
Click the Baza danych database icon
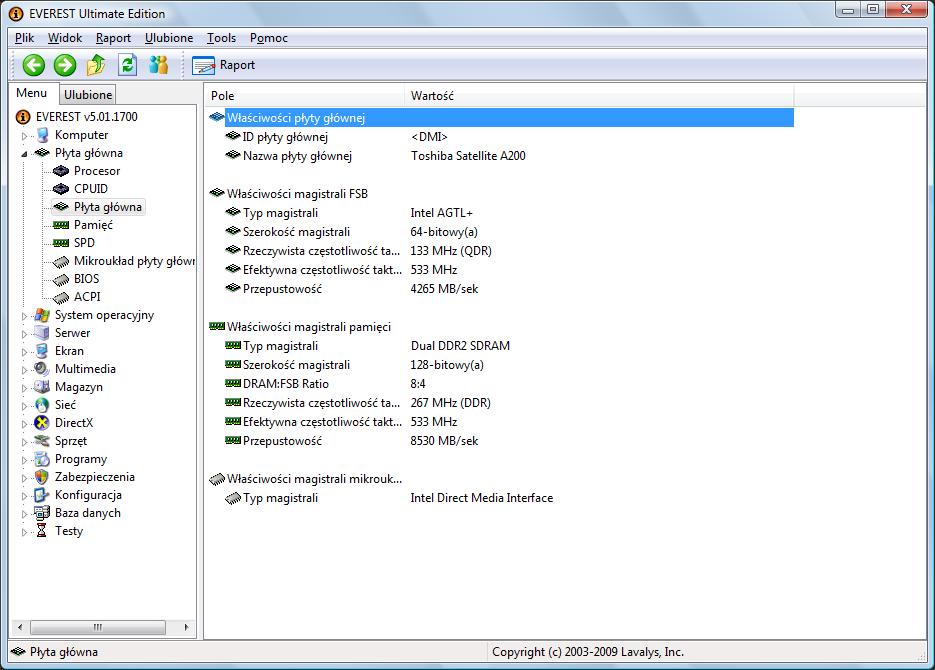tap(42, 513)
